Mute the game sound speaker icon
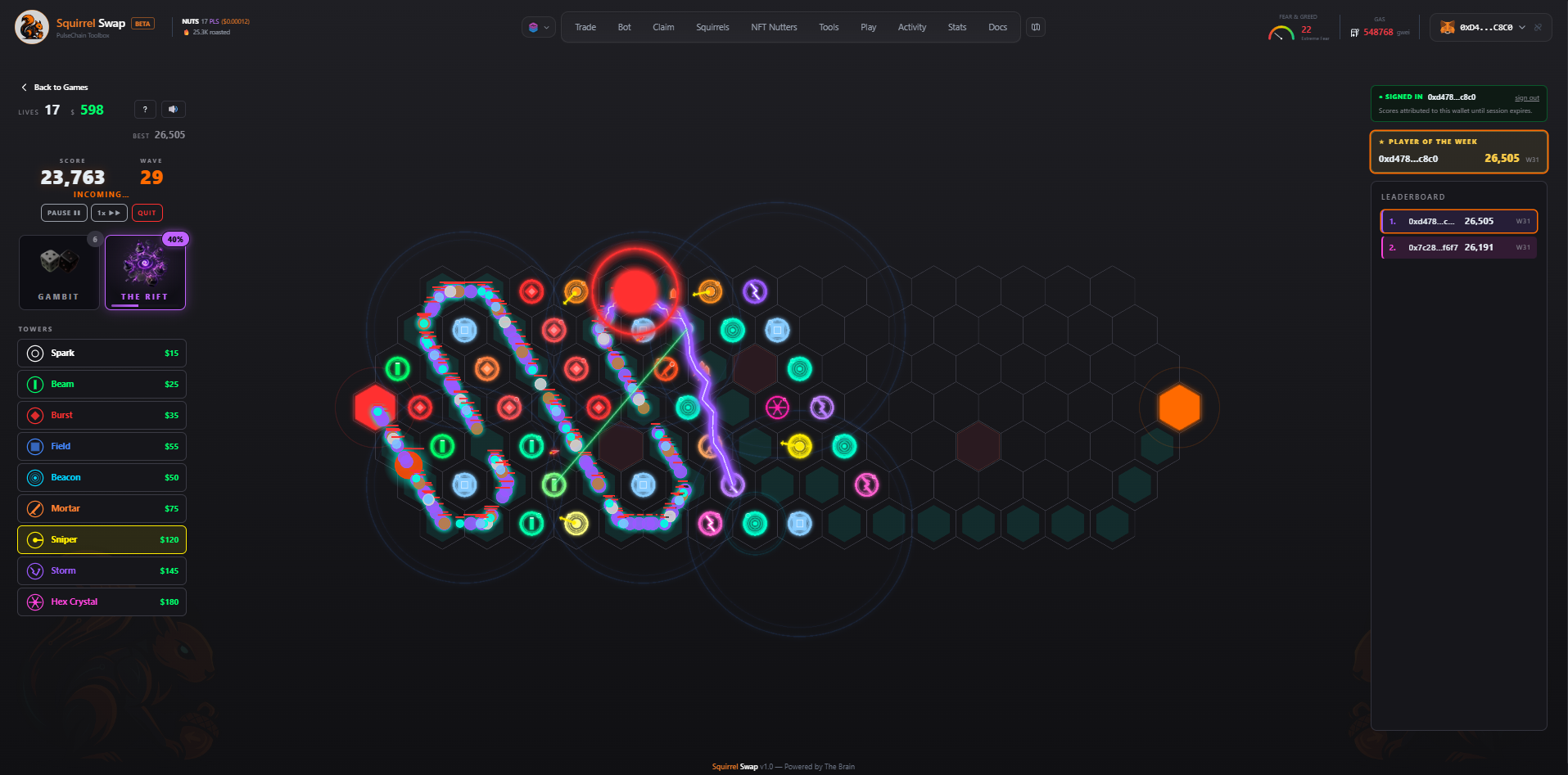This screenshot has height=775, width=1568. coord(173,110)
